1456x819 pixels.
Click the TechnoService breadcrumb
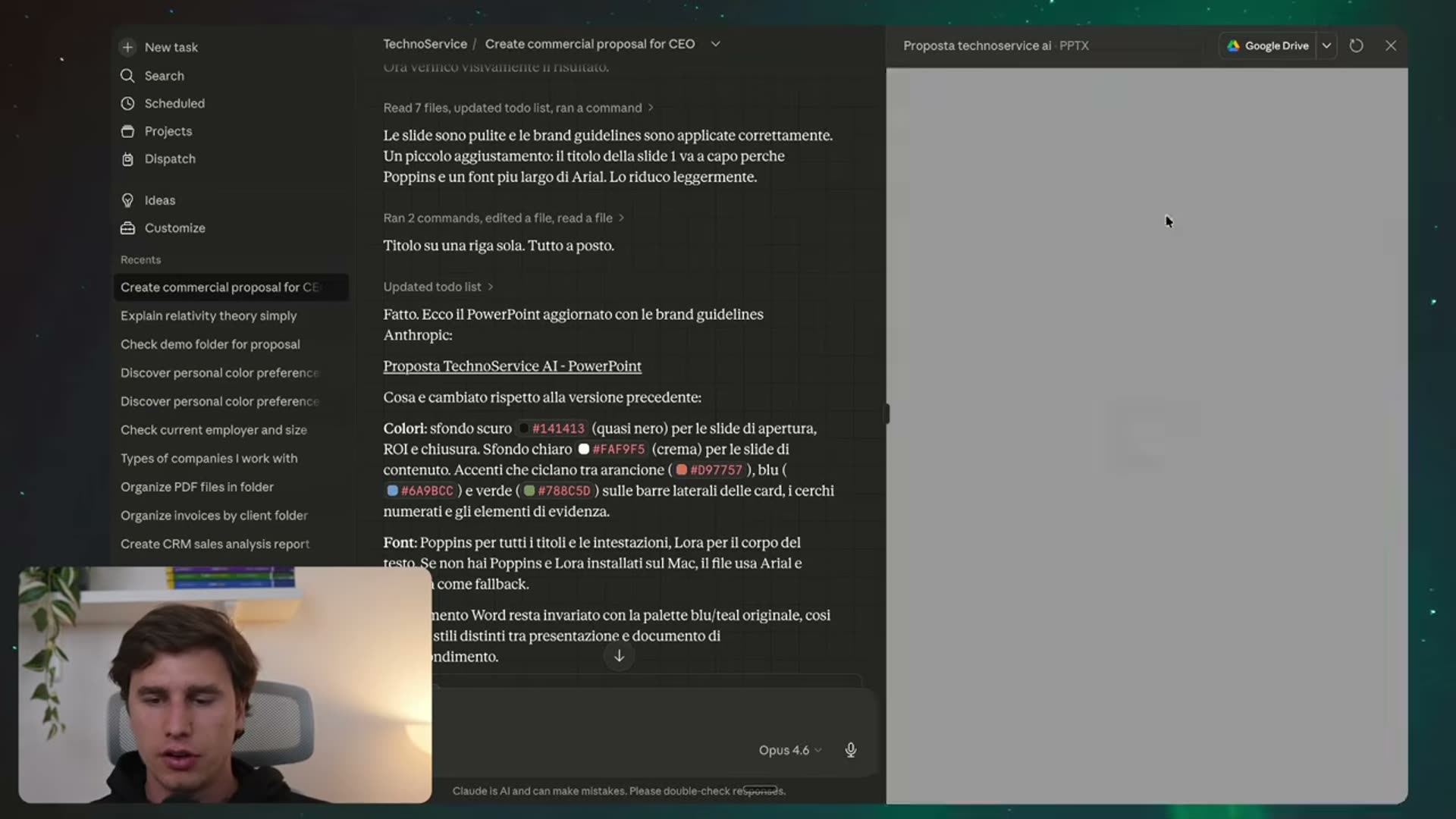point(425,44)
